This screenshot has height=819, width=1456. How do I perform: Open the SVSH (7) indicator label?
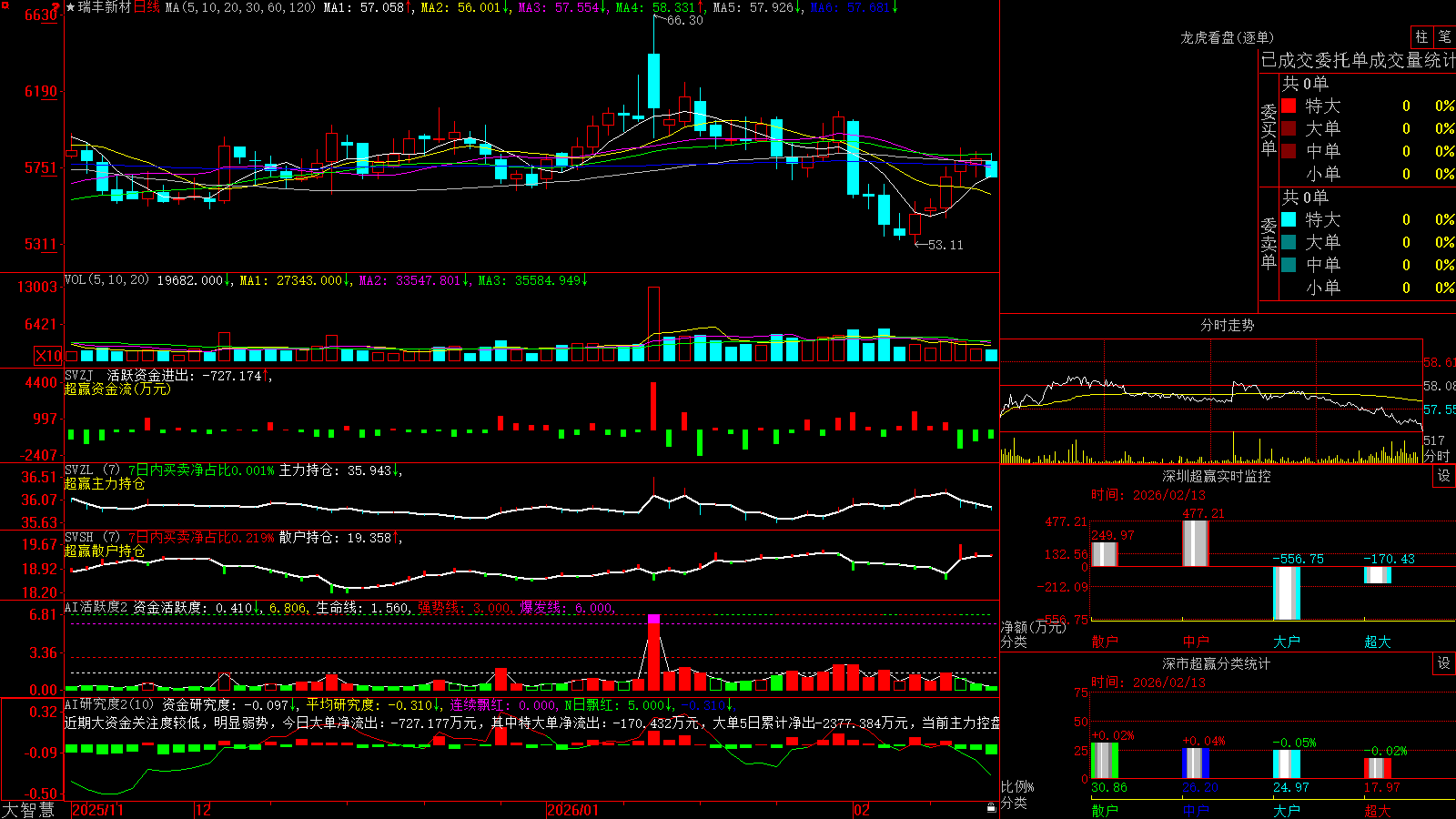(92, 538)
